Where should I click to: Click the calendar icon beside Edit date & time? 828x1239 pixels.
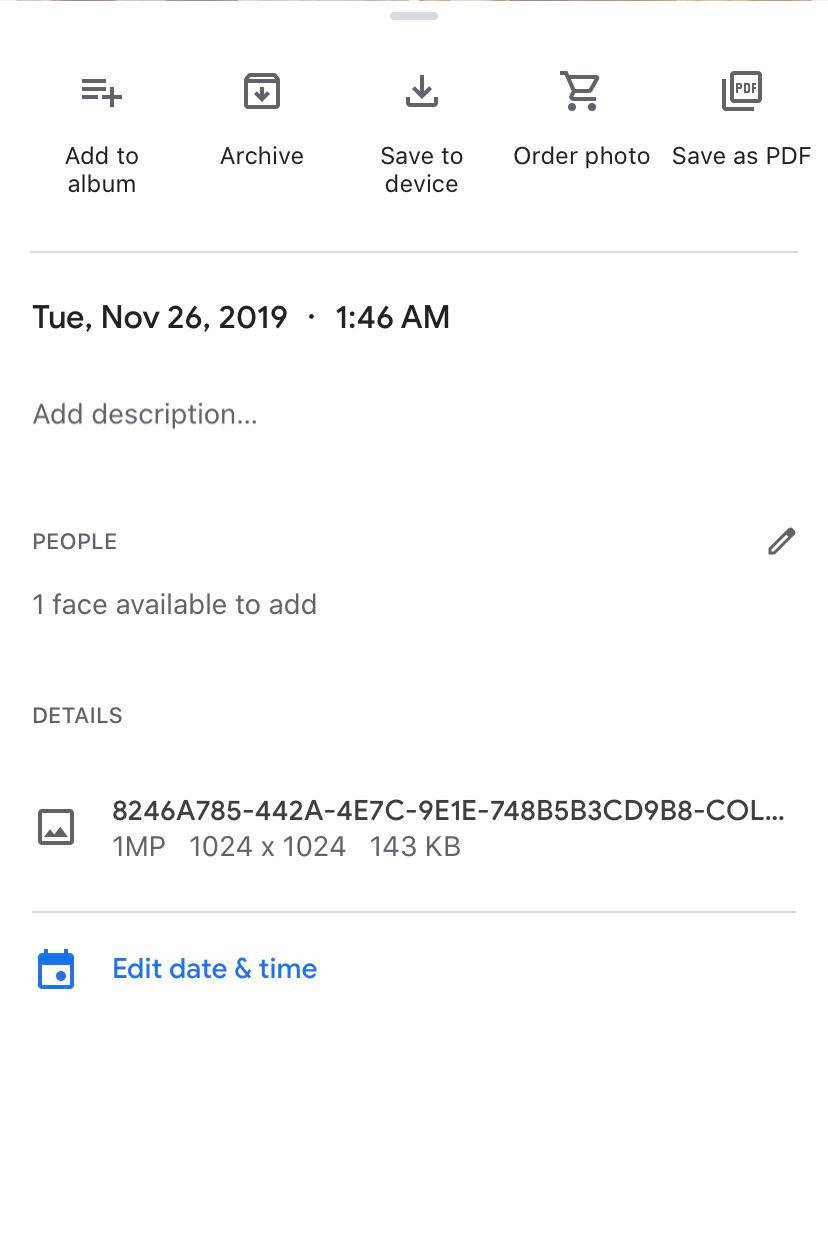(x=56, y=968)
